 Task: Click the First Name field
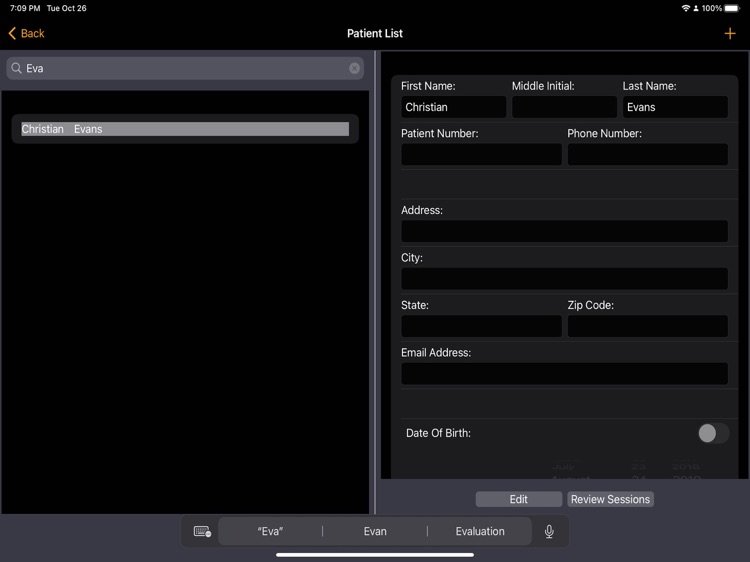coord(453,107)
